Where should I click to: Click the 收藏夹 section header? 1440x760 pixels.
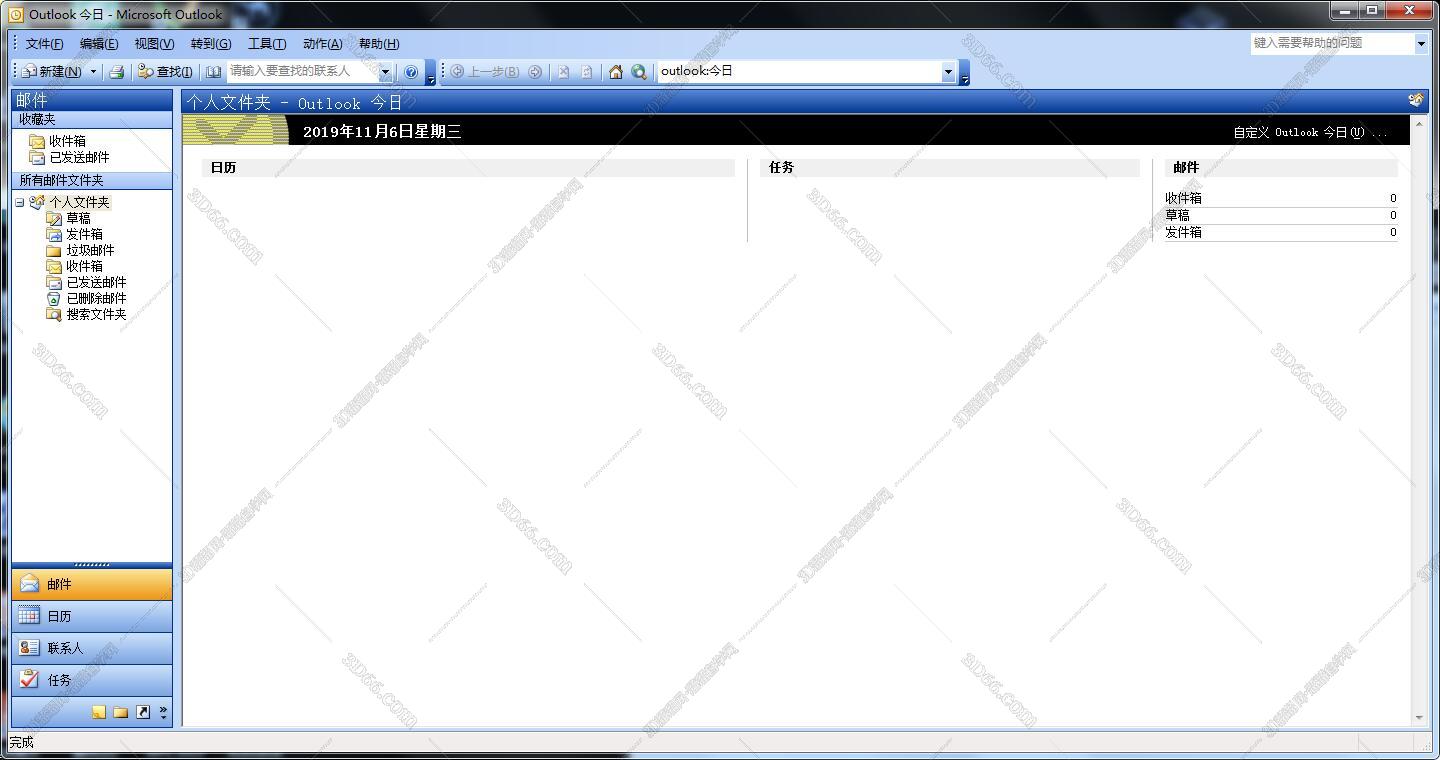click(92, 119)
